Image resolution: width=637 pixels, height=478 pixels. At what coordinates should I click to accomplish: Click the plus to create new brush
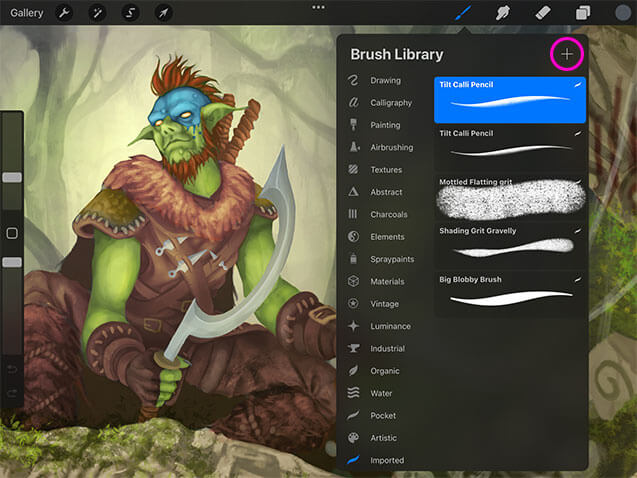pos(567,54)
